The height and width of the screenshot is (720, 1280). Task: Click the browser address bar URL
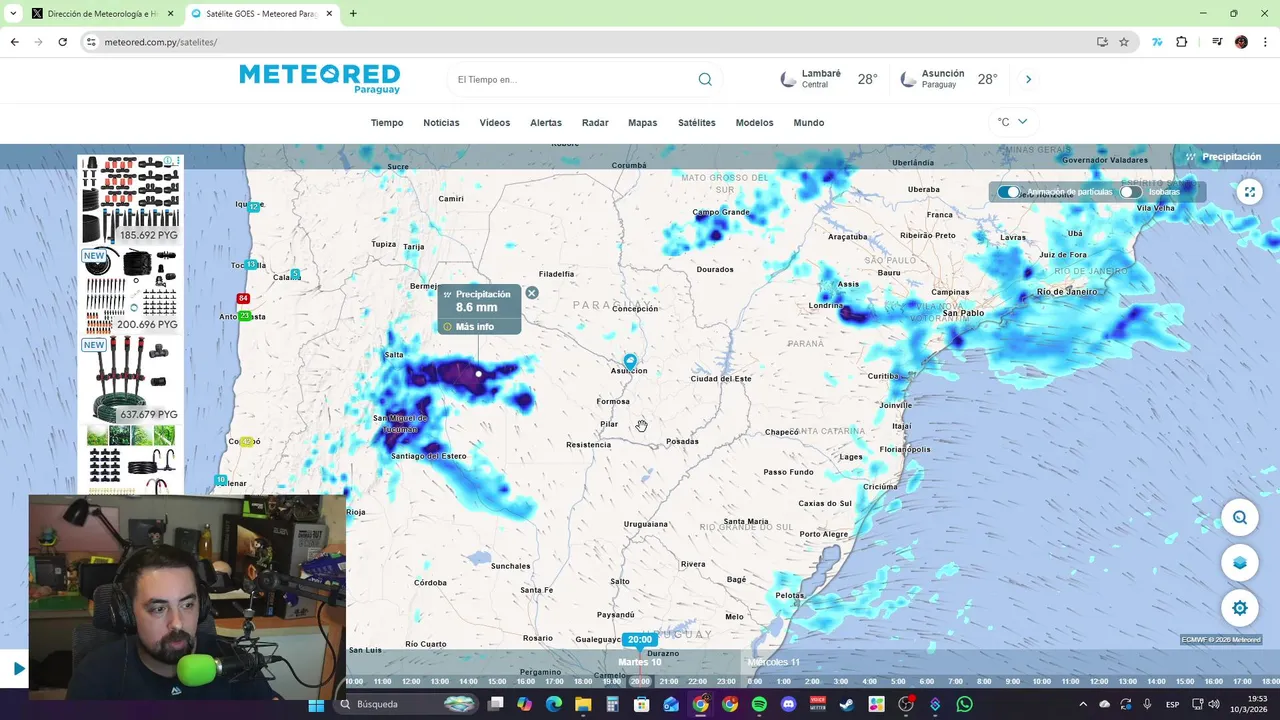(x=161, y=42)
